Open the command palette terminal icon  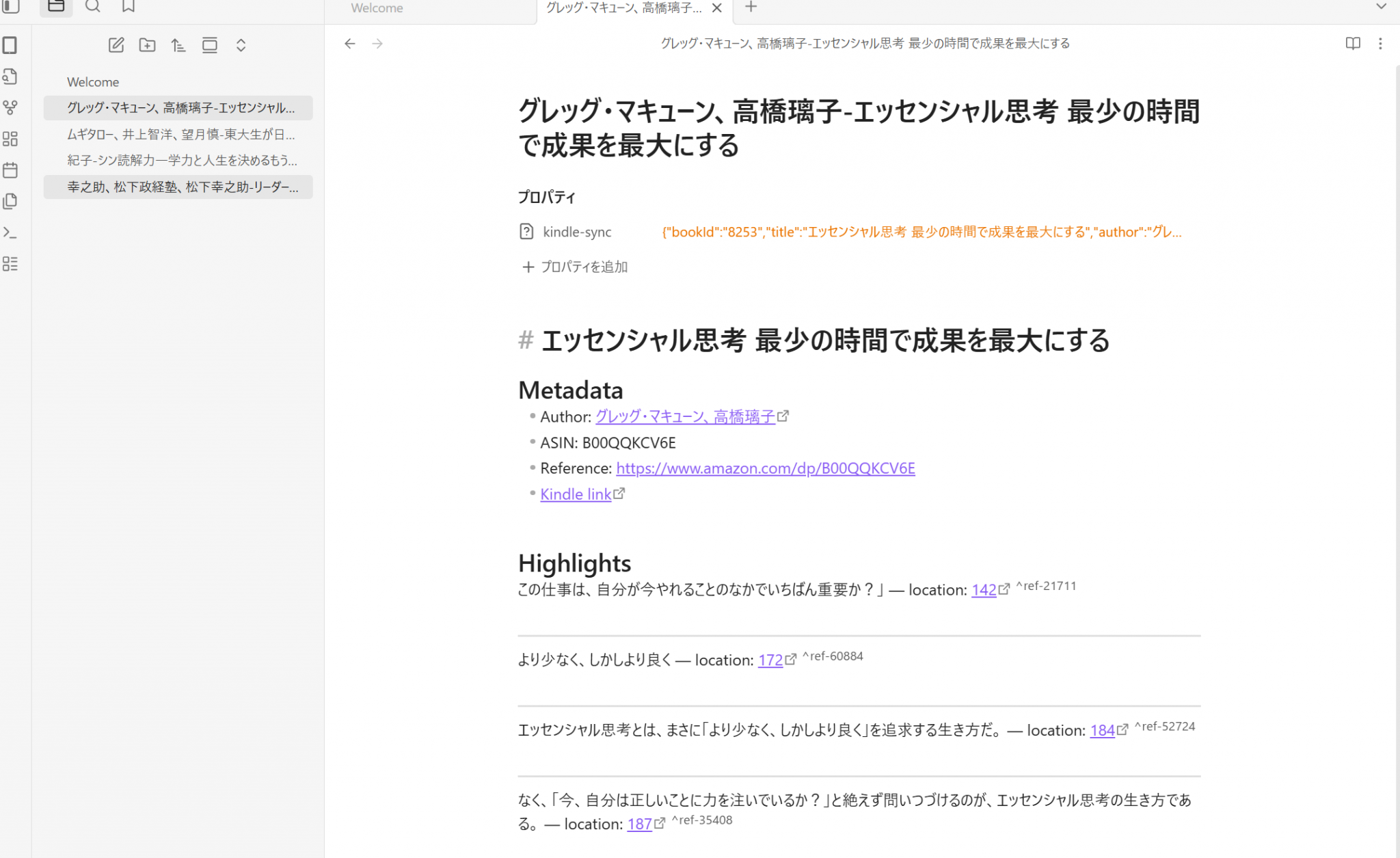[10, 232]
